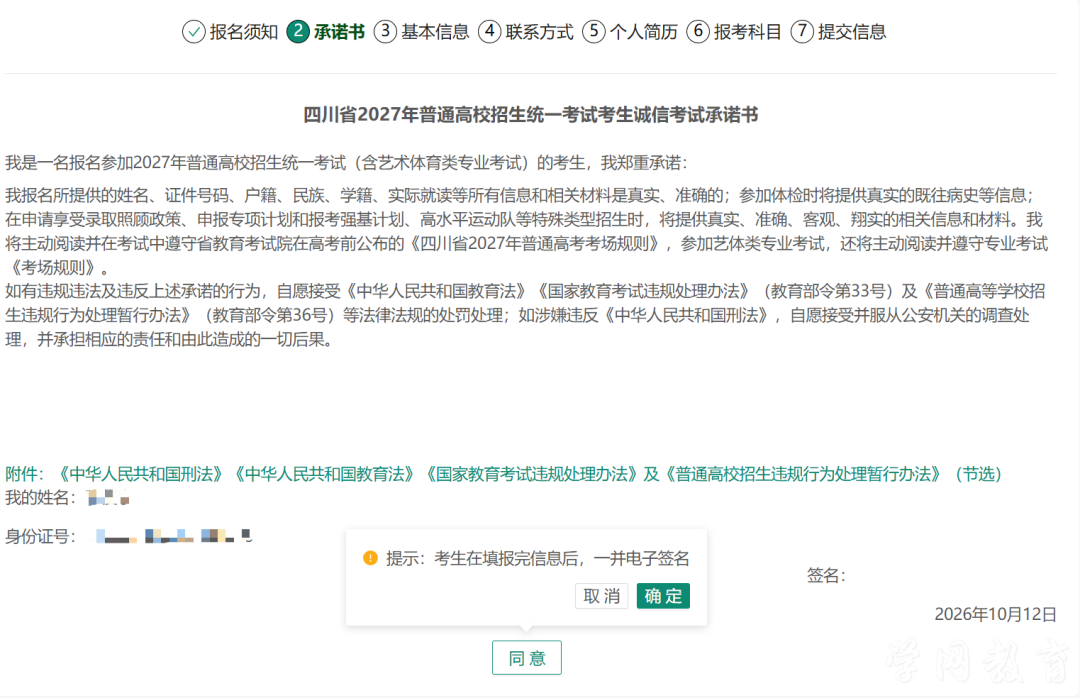This screenshot has height=698, width=1080.
Task: Open the 基本信息 step
Action: (x=435, y=32)
